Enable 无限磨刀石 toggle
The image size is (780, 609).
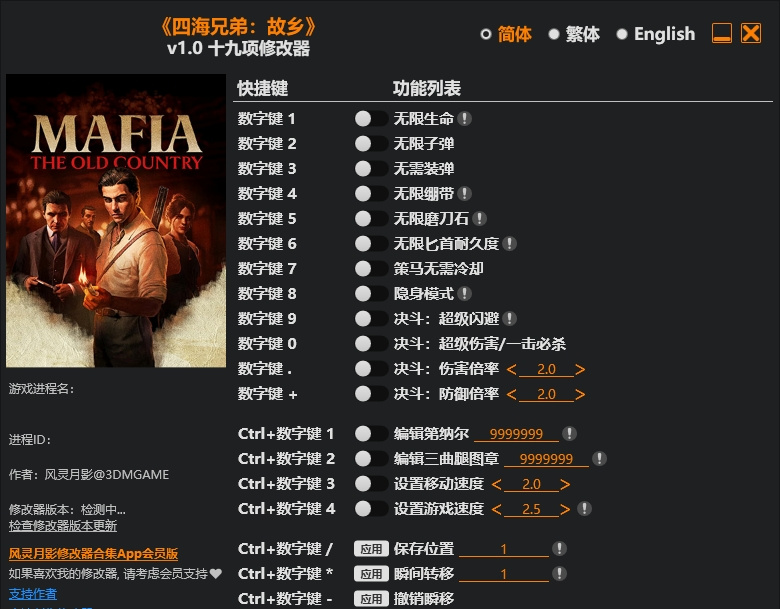pos(371,218)
